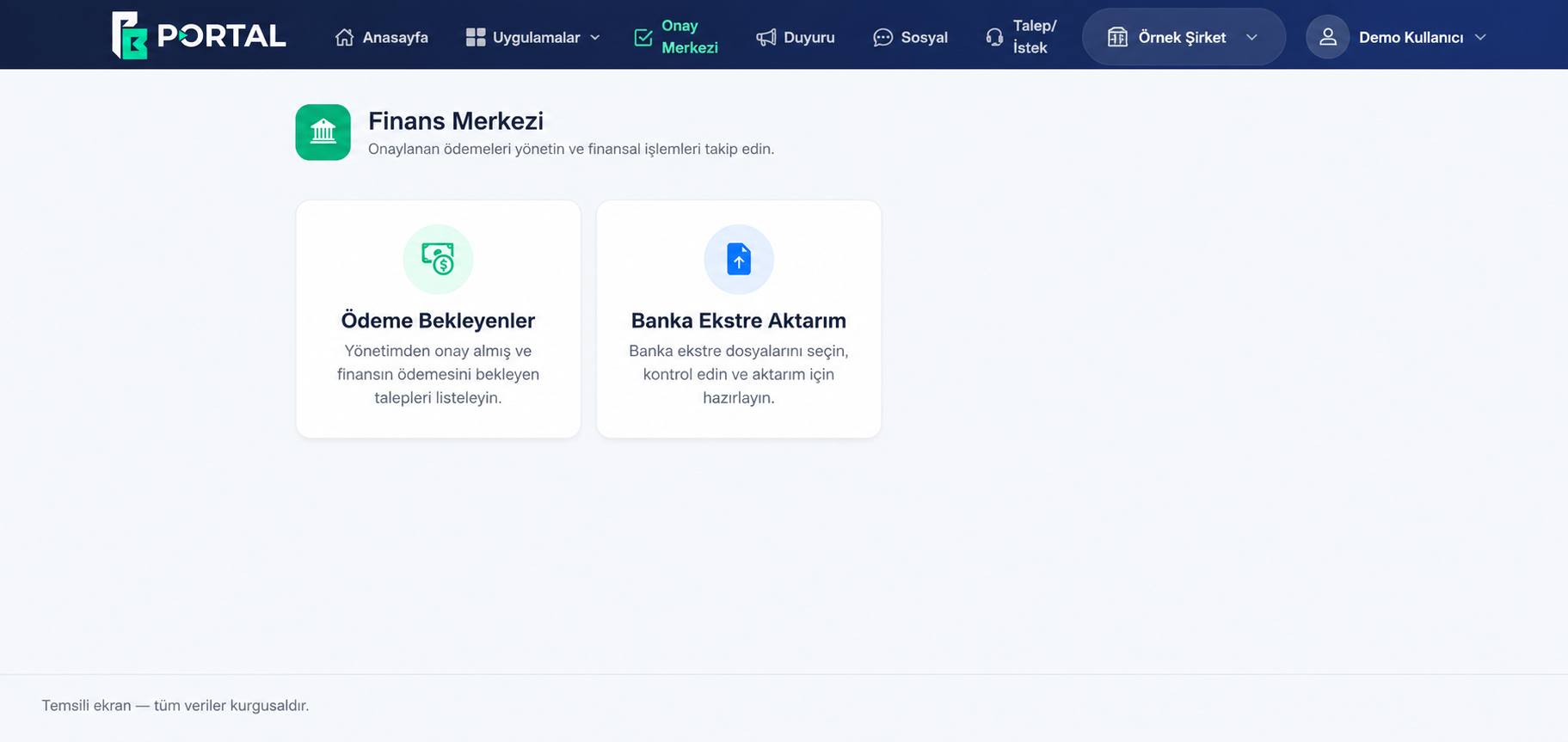Click the building icon beside Örnek Şirket
The height and width of the screenshot is (742, 1568).
1117,37
